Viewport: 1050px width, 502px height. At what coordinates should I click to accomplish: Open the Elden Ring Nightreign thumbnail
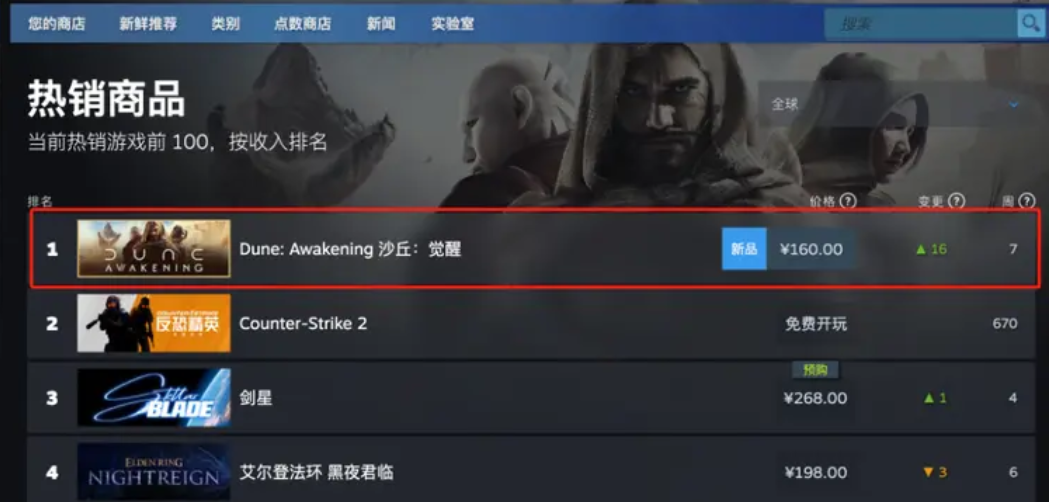(154, 472)
